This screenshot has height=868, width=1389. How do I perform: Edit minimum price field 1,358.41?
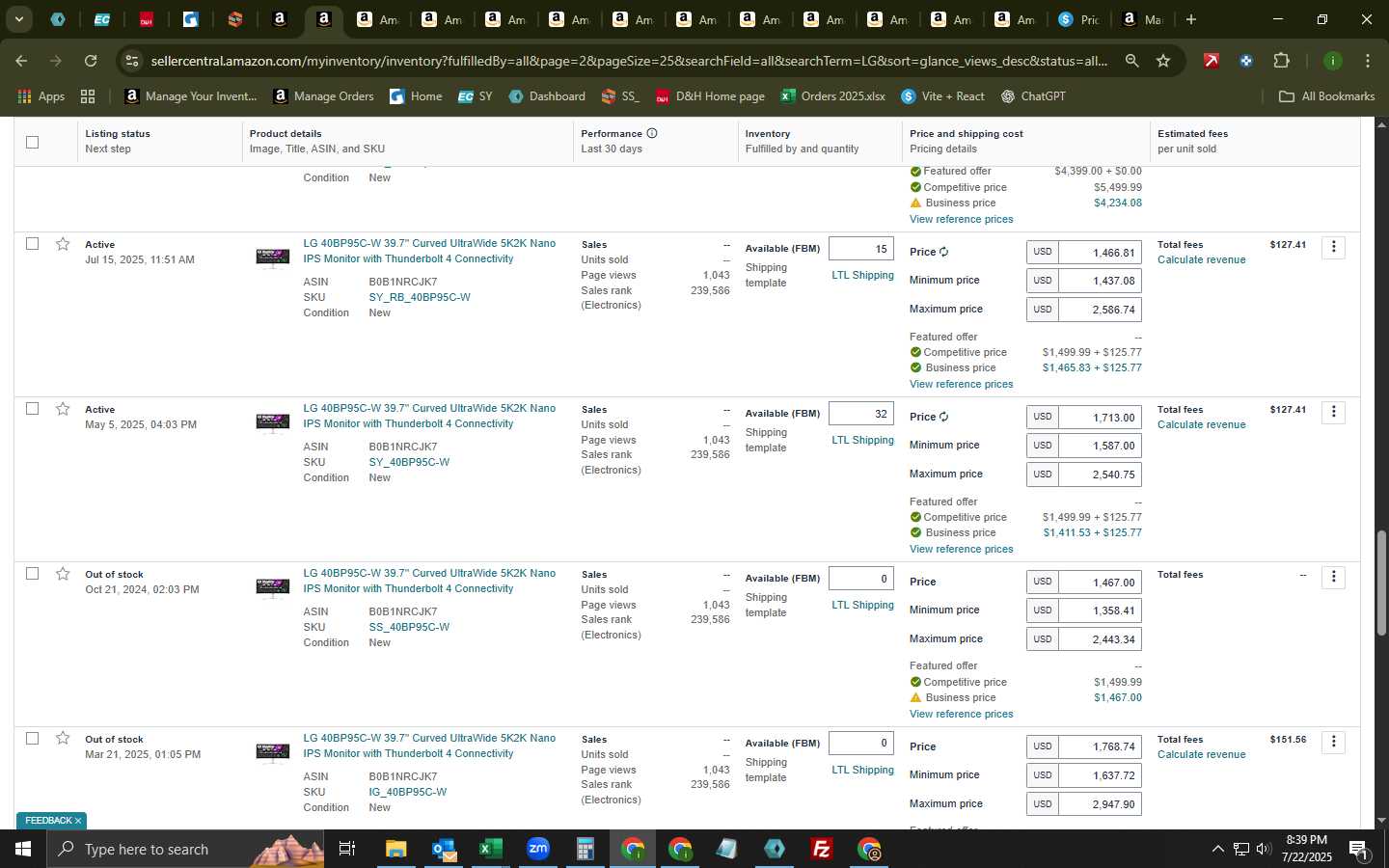[x=1100, y=610]
